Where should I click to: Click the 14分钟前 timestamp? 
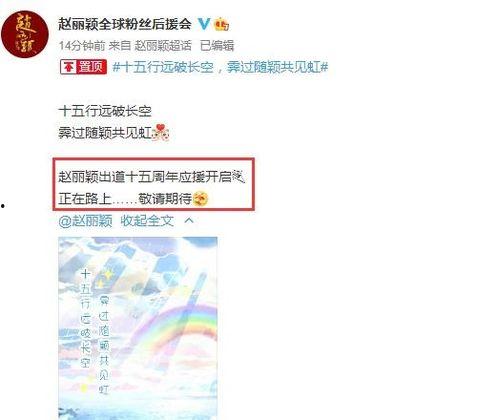(82, 45)
